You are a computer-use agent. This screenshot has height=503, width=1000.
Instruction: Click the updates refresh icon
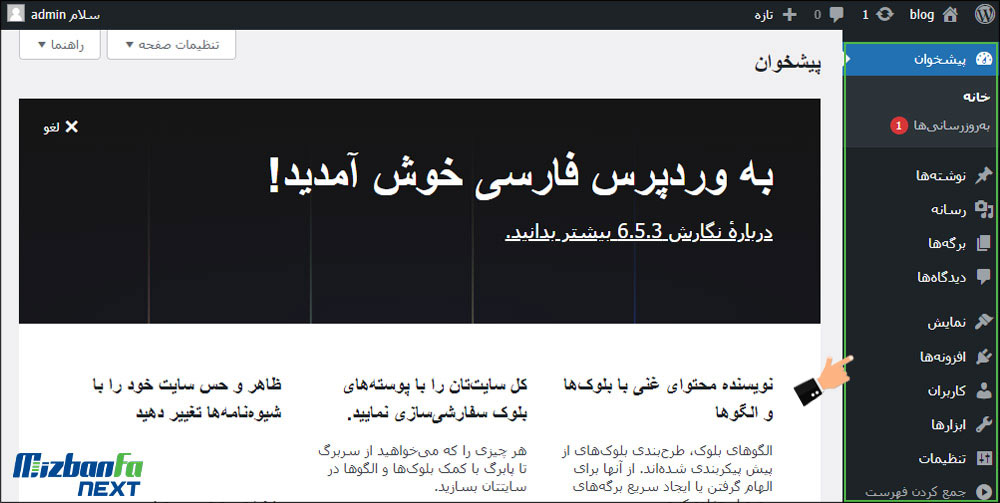tap(885, 14)
